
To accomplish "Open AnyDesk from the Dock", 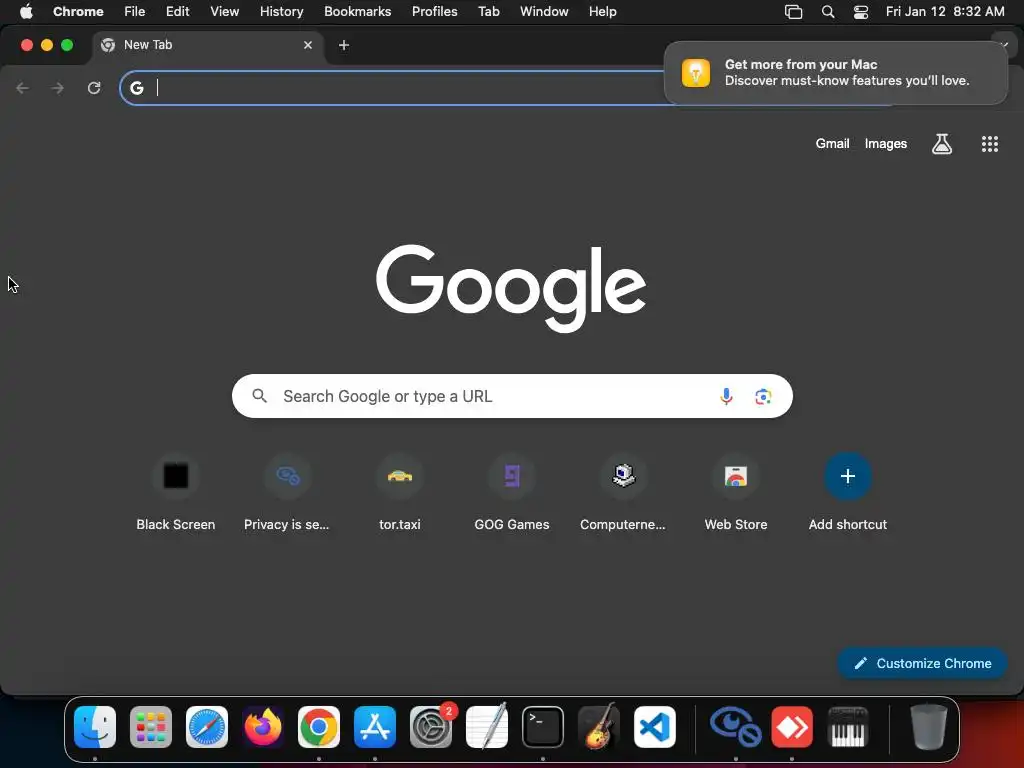I will (x=792, y=727).
